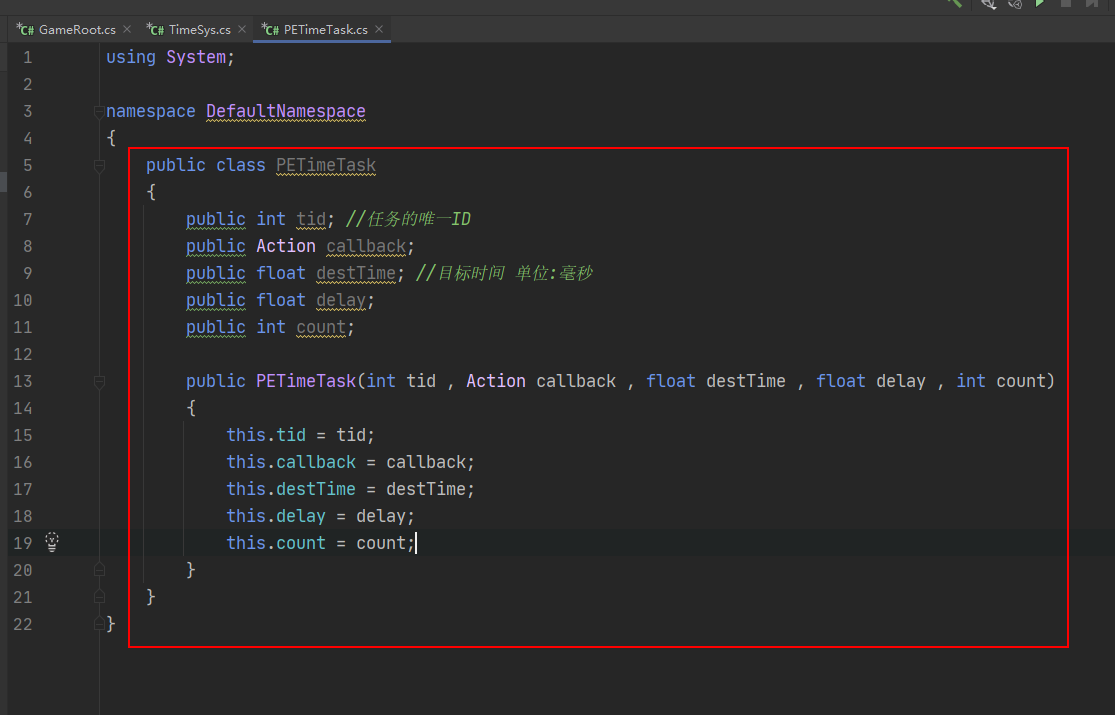Click the fold end marker on line 20
This screenshot has width=1115, height=715.
tap(99, 570)
